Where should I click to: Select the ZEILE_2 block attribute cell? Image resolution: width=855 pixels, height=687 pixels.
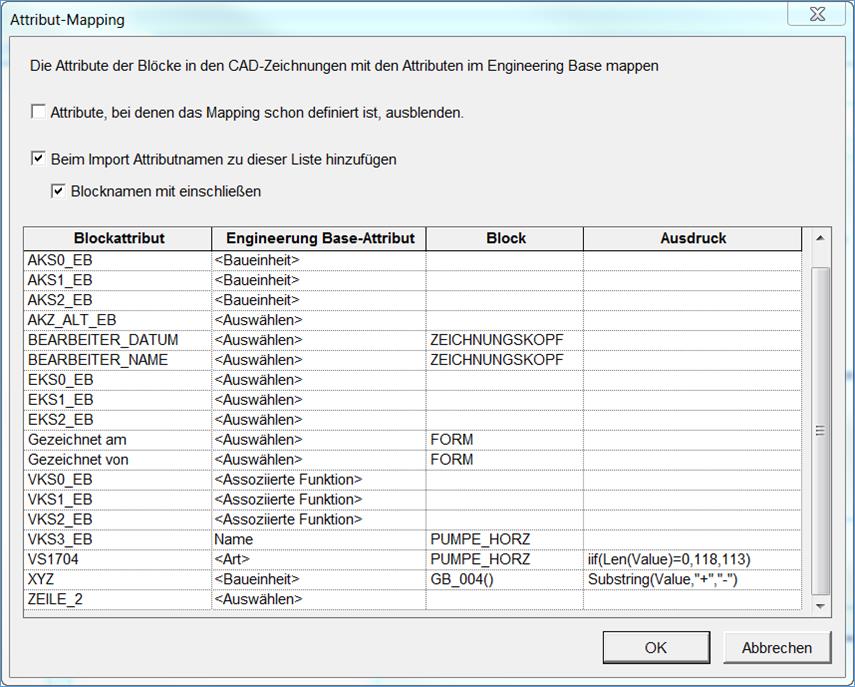[x=118, y=599]
